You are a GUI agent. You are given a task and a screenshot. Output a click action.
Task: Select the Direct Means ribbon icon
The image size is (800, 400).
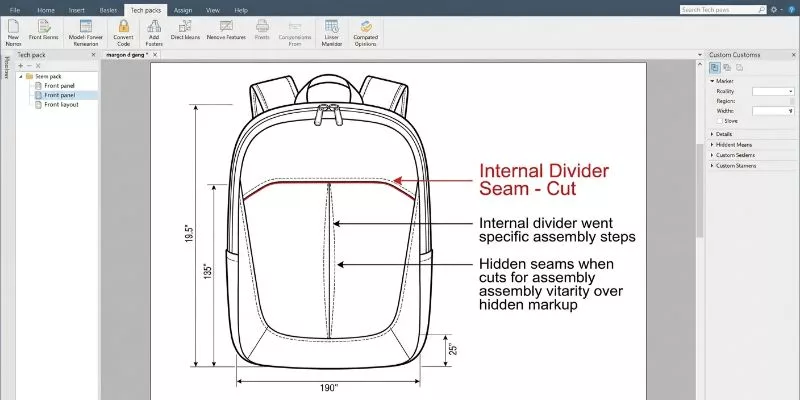pyautogui.click(x=185, y=26)
